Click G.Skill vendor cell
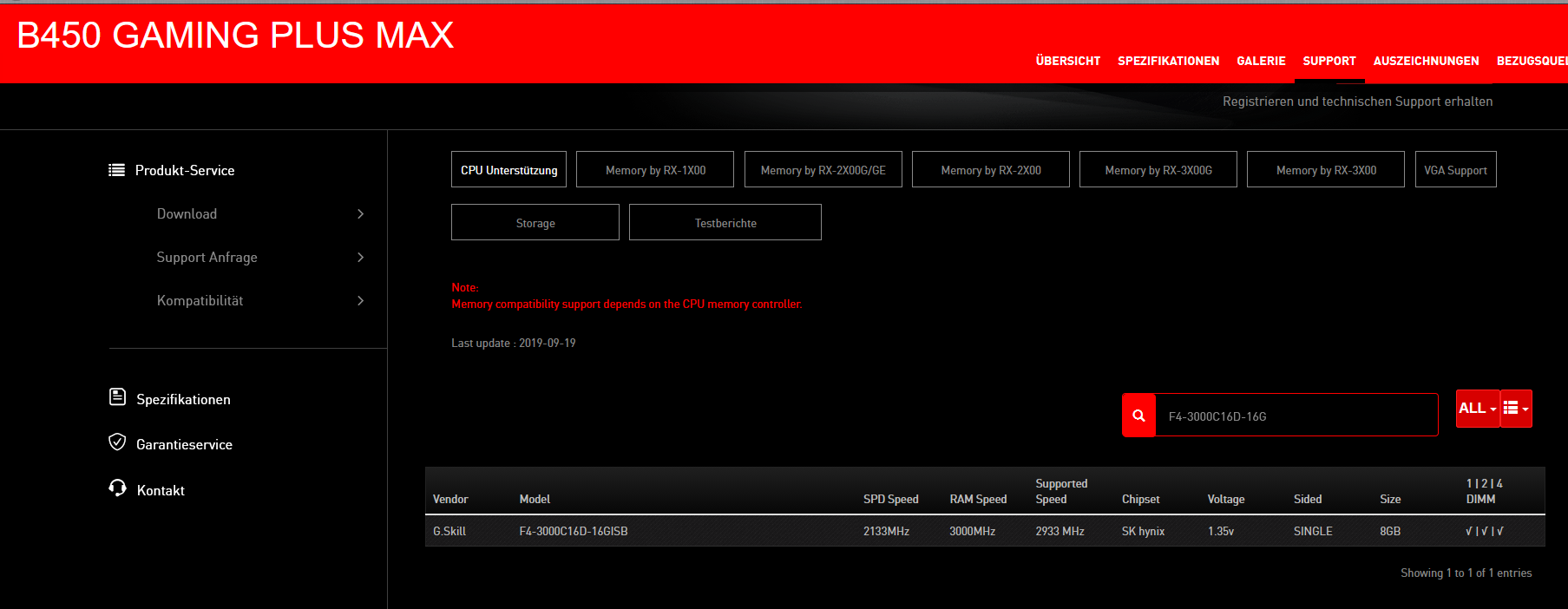This screenshot has height=609, width=1568. tap(449, 531)
